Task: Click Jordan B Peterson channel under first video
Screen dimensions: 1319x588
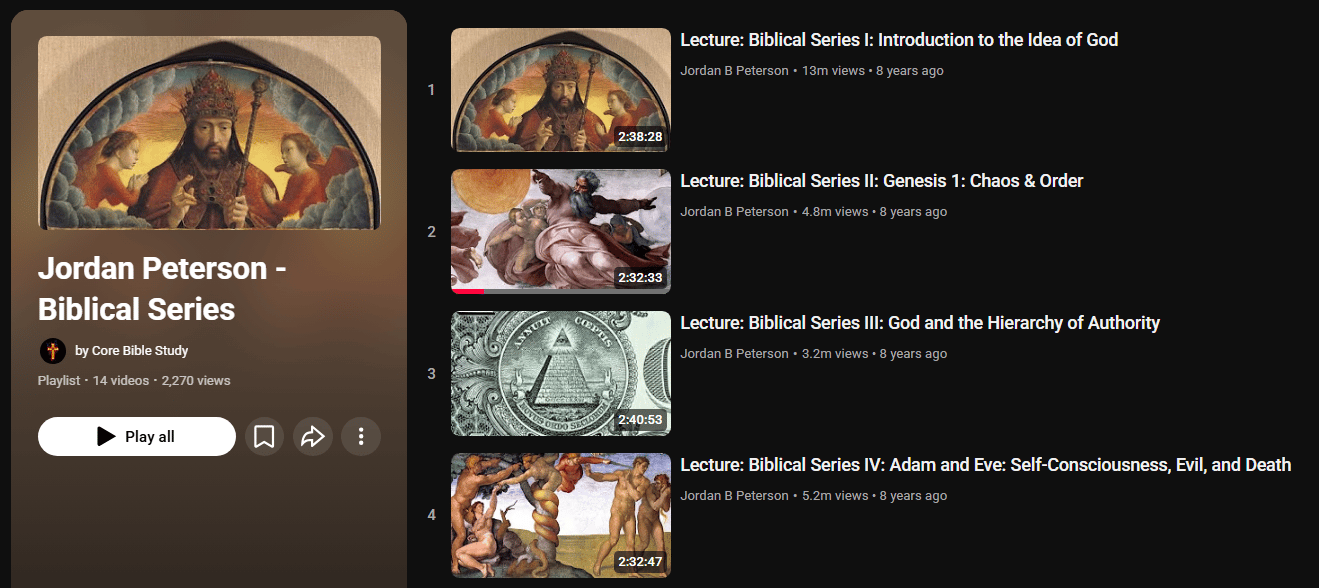Action: coord(734,71)
